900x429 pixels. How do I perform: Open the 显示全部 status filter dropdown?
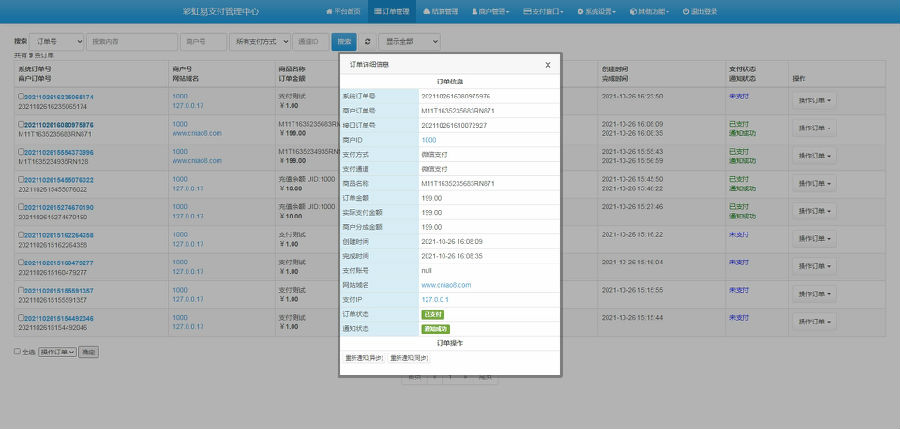pos(409,42)
